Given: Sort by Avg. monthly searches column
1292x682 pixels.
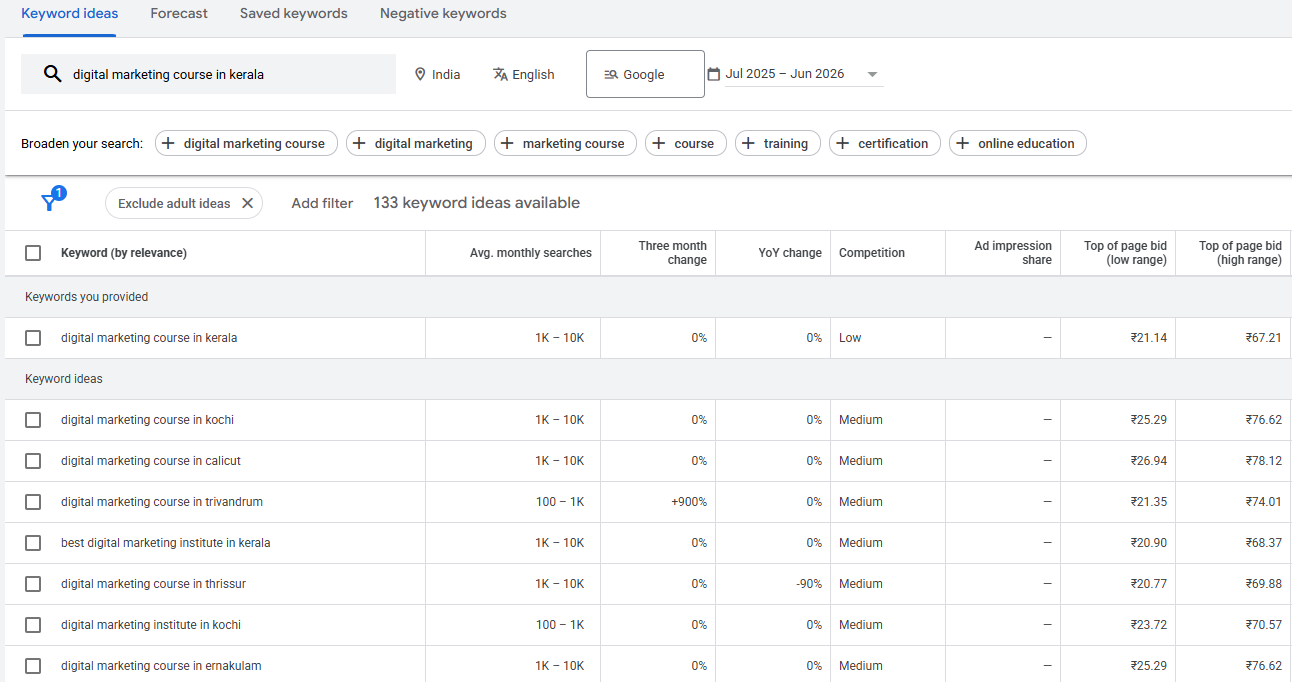Looking at the screenshot, I should pos(531,253).
